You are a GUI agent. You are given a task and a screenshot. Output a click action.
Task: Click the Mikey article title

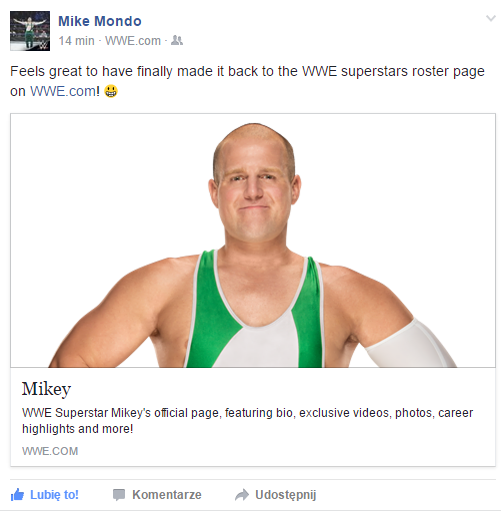[x=46, y=389]
